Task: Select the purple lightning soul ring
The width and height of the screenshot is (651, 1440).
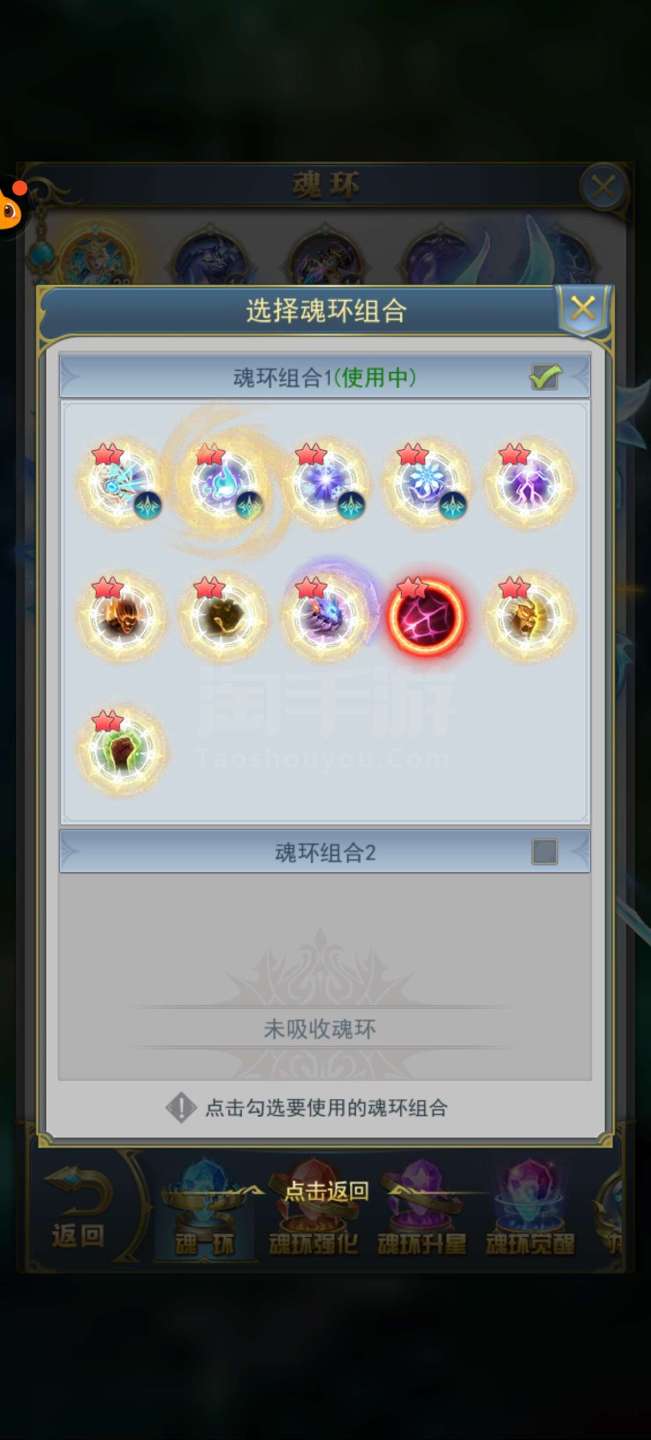Action: pos(529,483)
